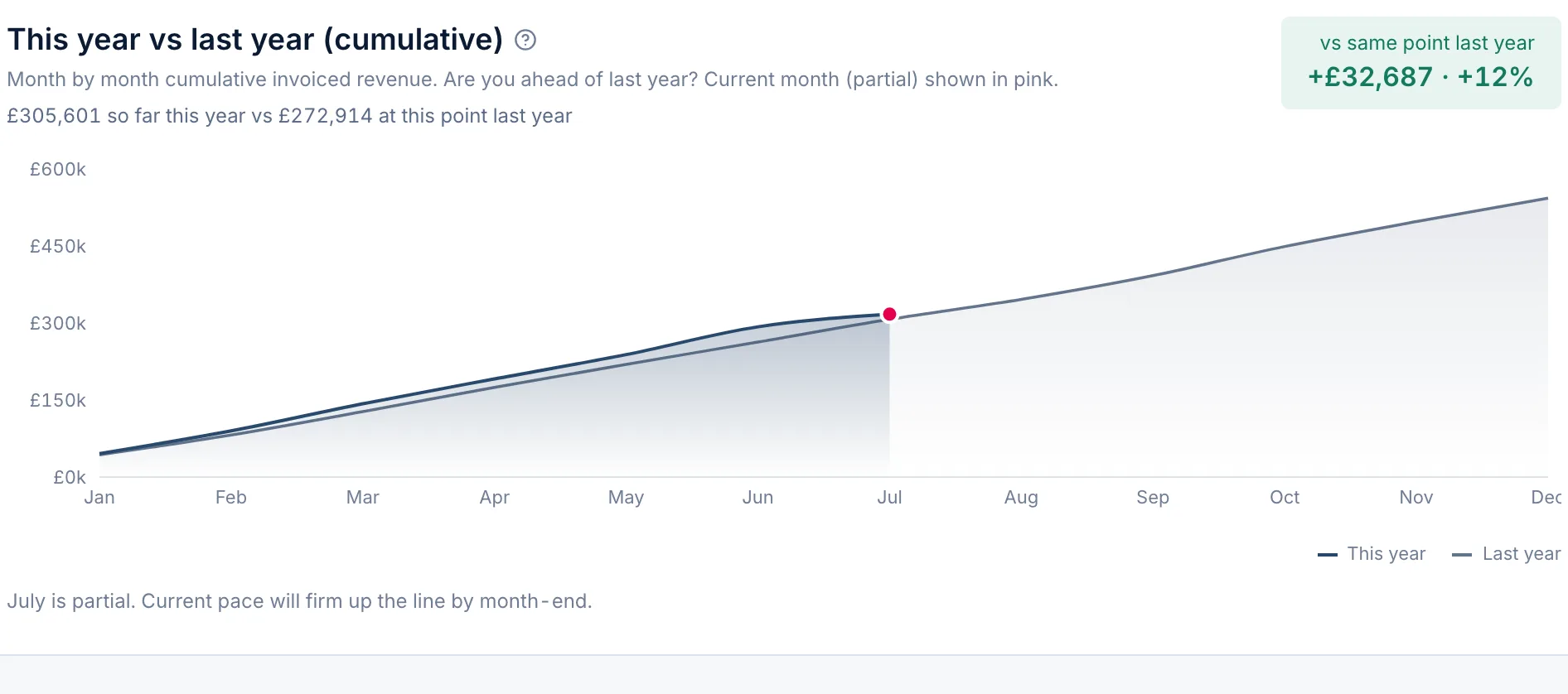Select the Apr axis label
Image resolution: width=1568 pixels, height=694 pixels.
(x=495, y=497)
